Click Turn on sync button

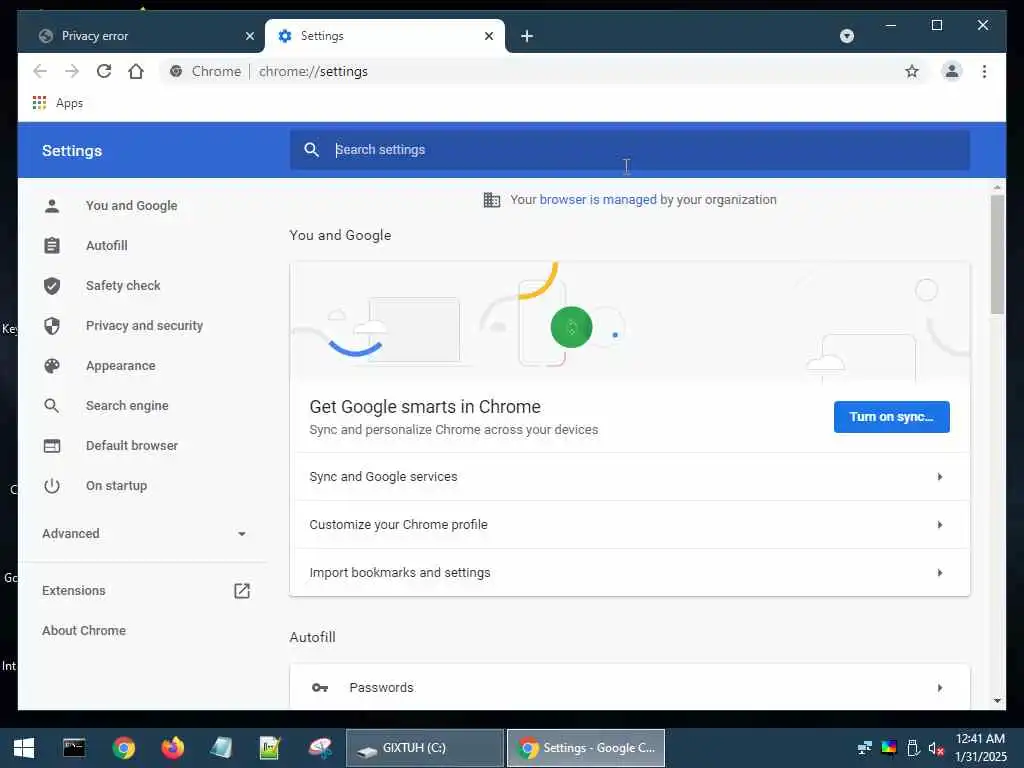[891, 417]
